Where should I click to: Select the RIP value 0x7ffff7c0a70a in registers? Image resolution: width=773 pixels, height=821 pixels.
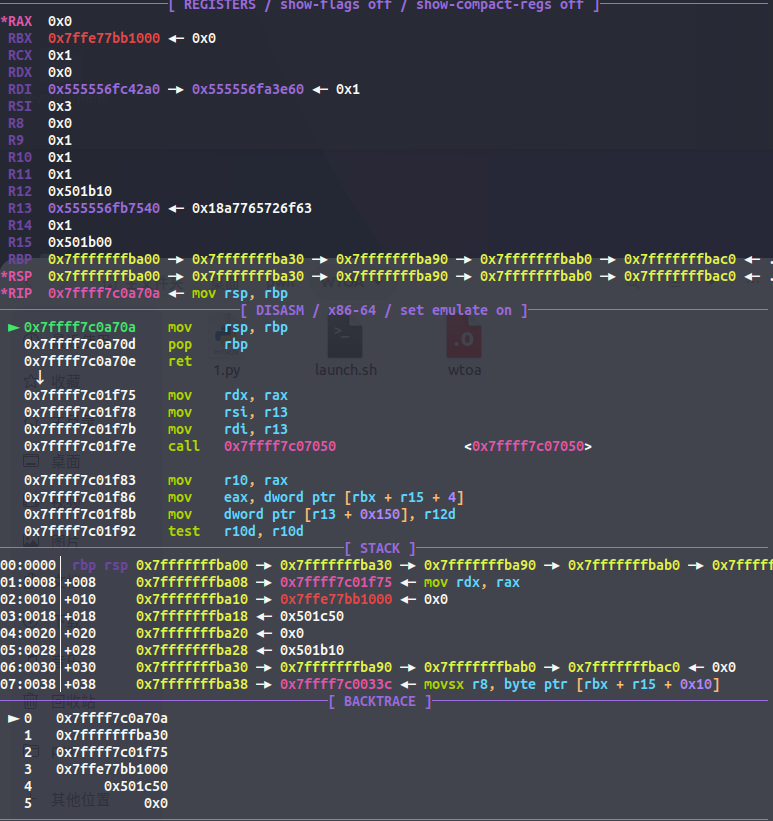(104, 294)
